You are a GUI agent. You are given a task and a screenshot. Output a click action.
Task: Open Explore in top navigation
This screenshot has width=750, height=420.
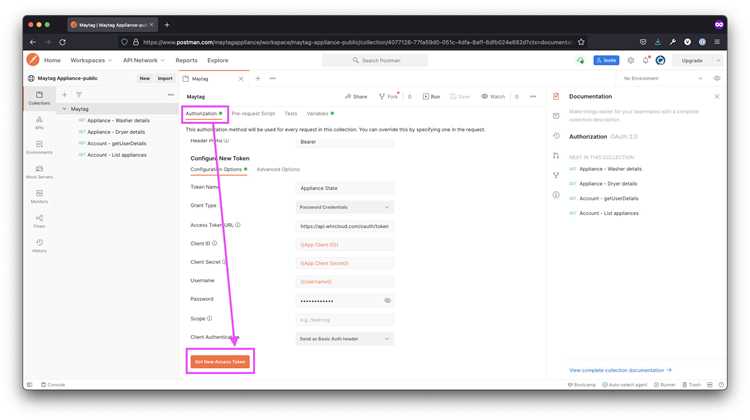[218, 60]
